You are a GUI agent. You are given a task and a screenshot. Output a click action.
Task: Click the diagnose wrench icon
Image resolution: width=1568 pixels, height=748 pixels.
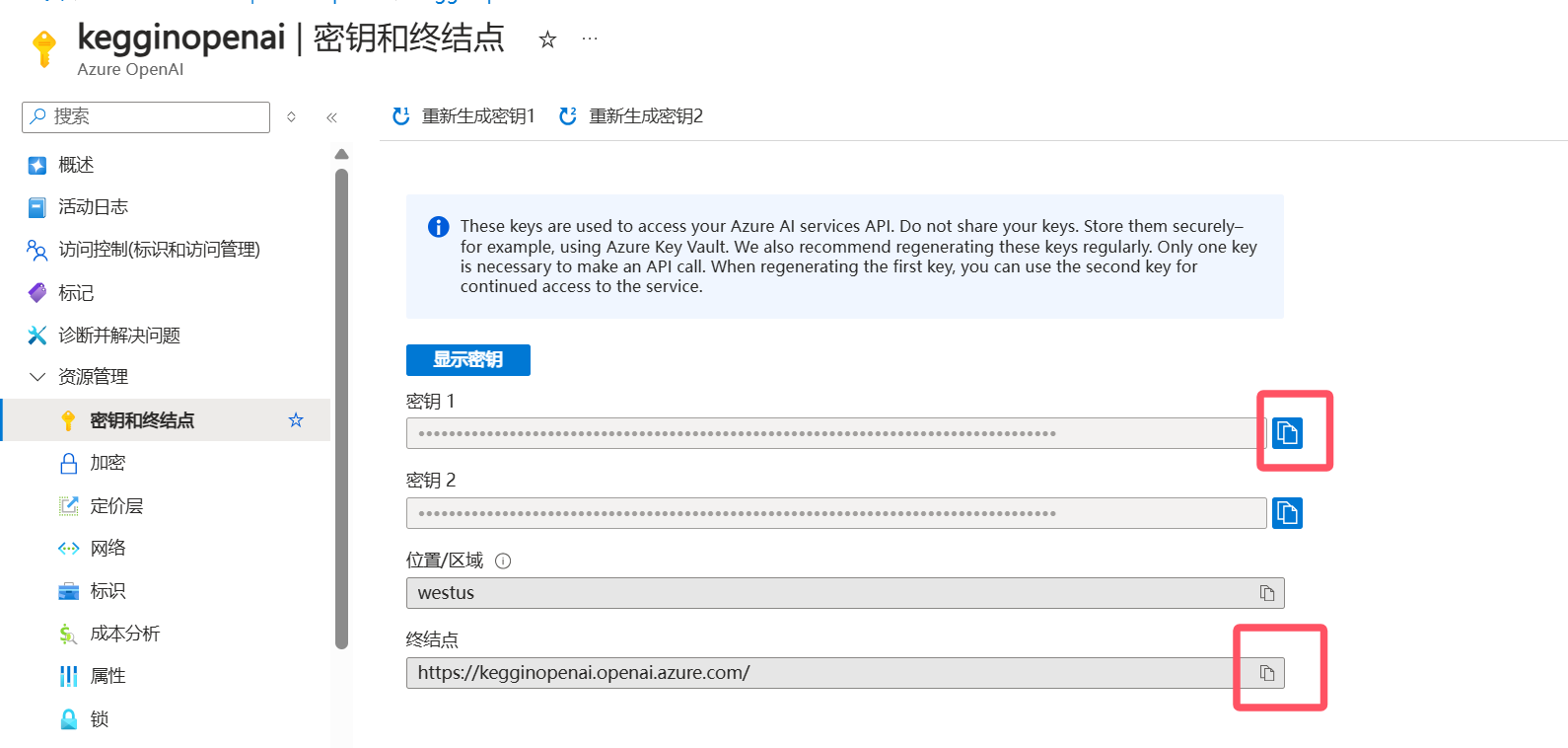37,336
